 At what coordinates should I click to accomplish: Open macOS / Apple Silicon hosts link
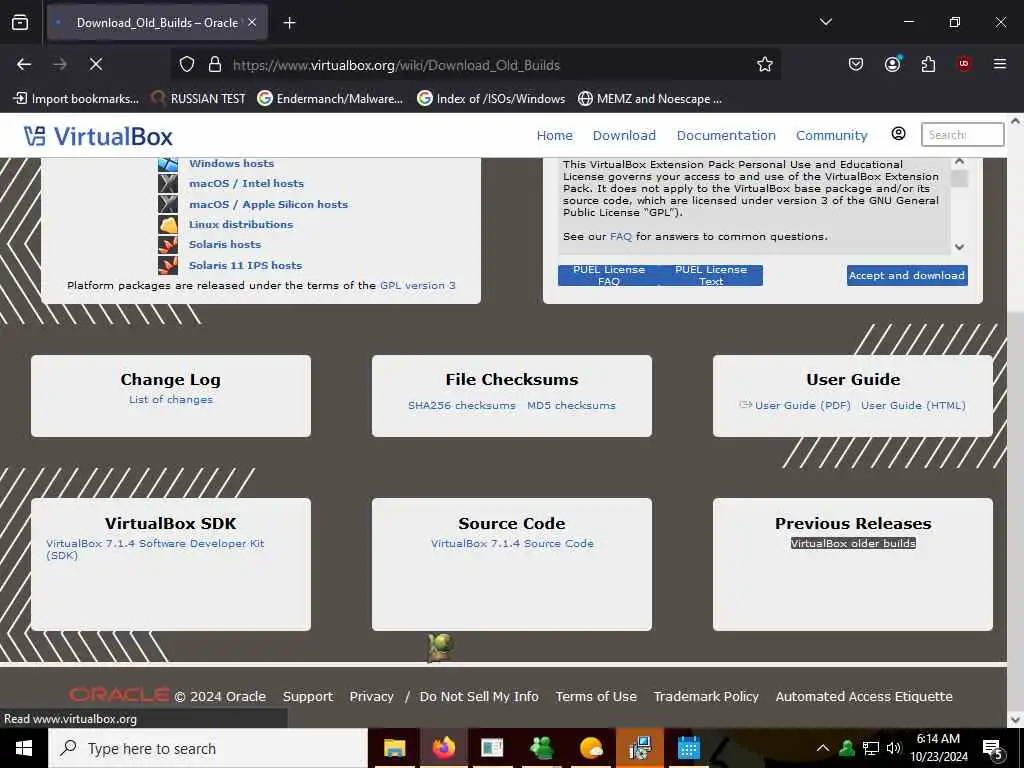pyautogui.click(x=268, y=204)
